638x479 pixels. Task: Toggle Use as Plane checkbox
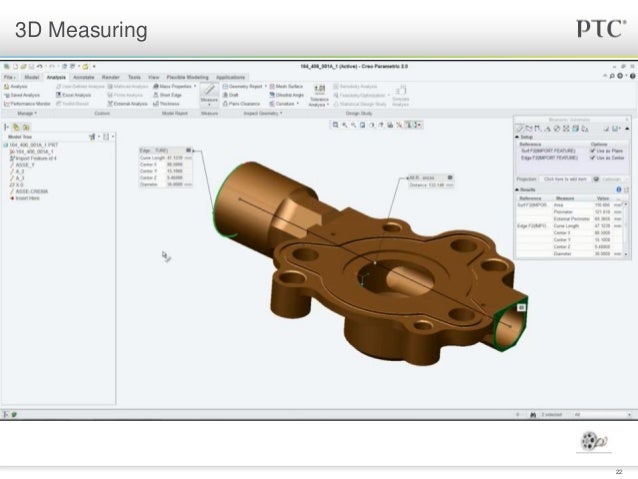pyautogui.click(x=593, y=151)
